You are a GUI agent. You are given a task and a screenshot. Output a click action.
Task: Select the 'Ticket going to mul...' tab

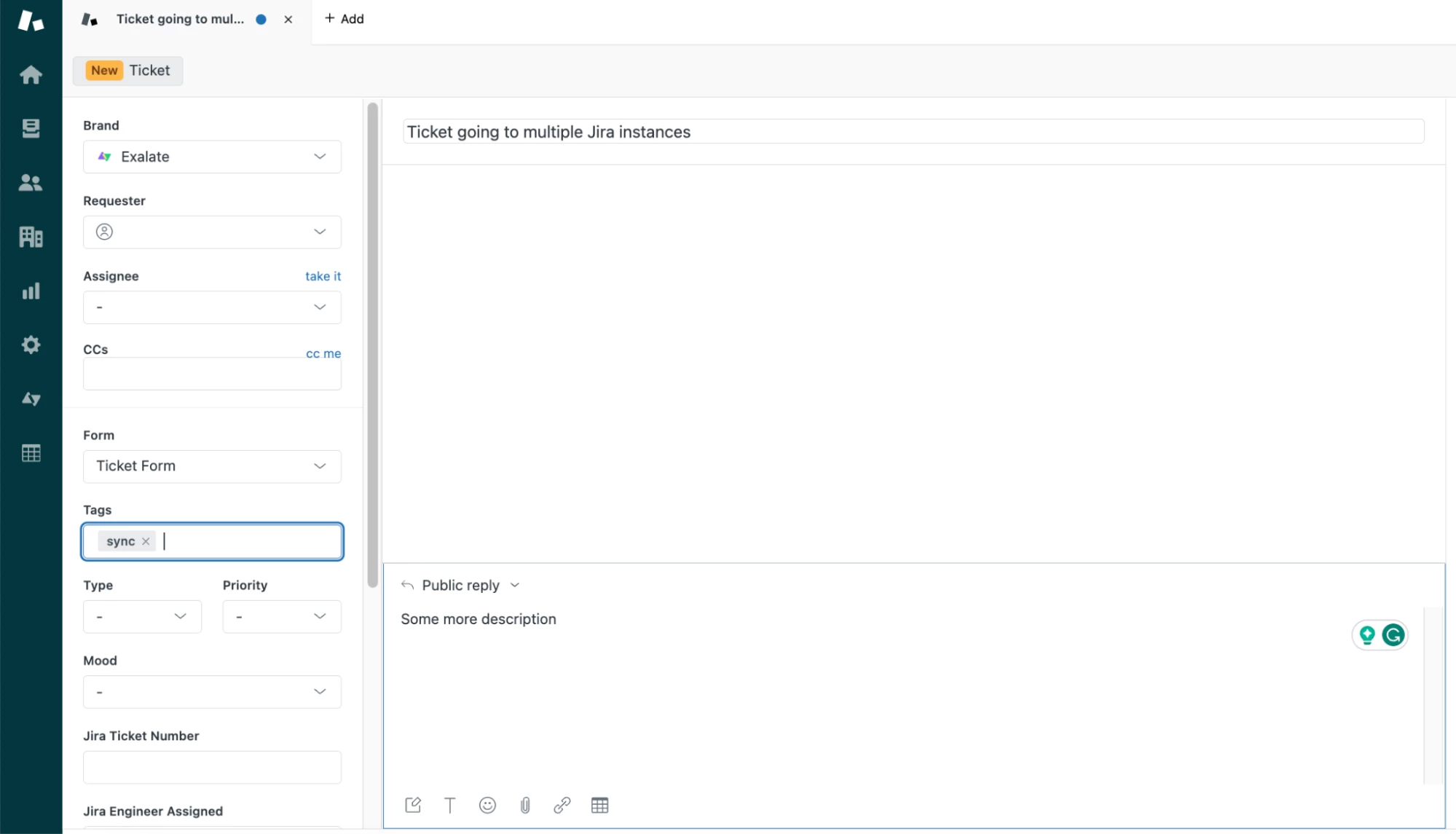coord(180,19)
